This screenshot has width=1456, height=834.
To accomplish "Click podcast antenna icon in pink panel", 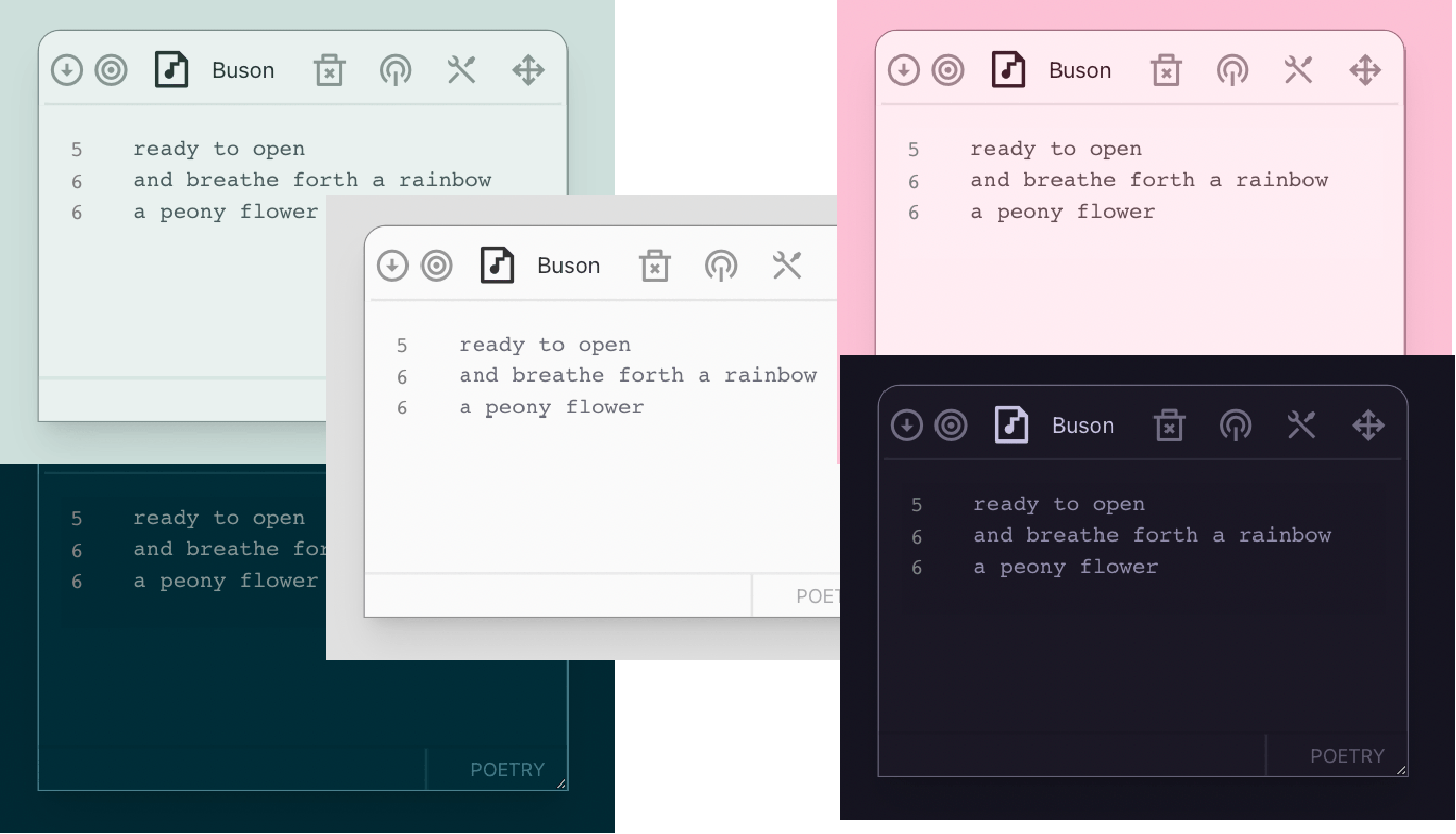I will pyautogui.click(x=1232, y=70).
